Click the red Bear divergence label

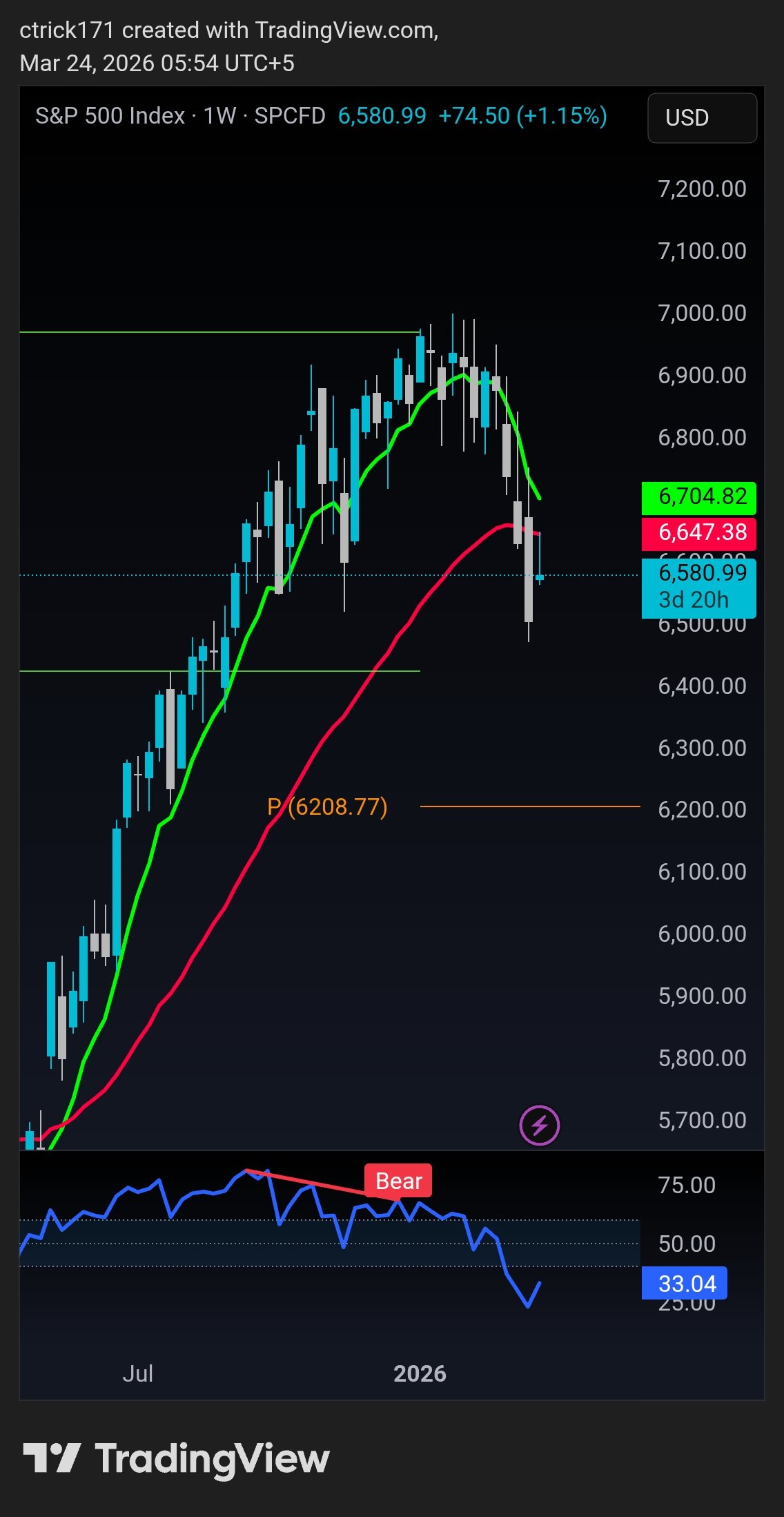(398, 1181)
